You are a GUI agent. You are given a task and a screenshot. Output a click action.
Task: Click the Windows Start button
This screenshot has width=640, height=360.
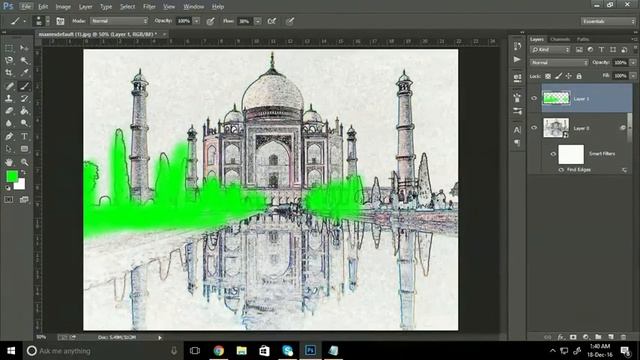tap(11, 351)
